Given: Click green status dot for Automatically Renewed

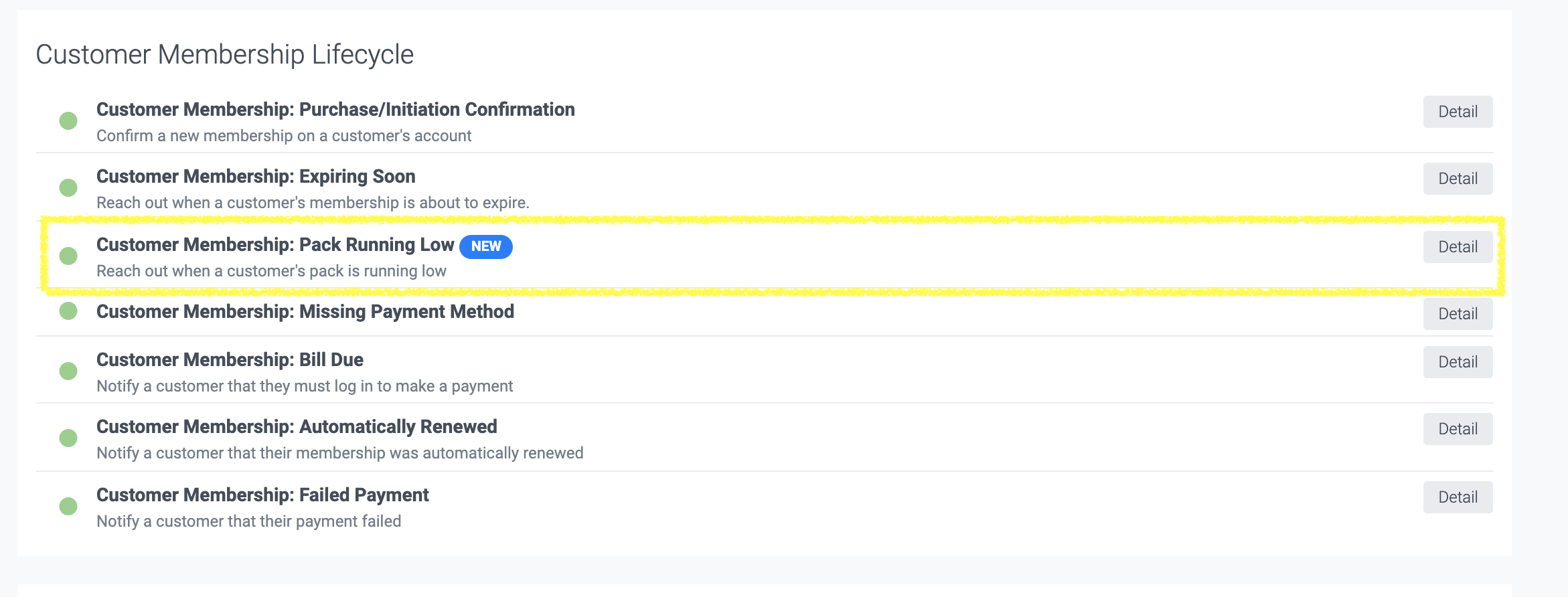Looking at the screenshot, I should 68,438.
